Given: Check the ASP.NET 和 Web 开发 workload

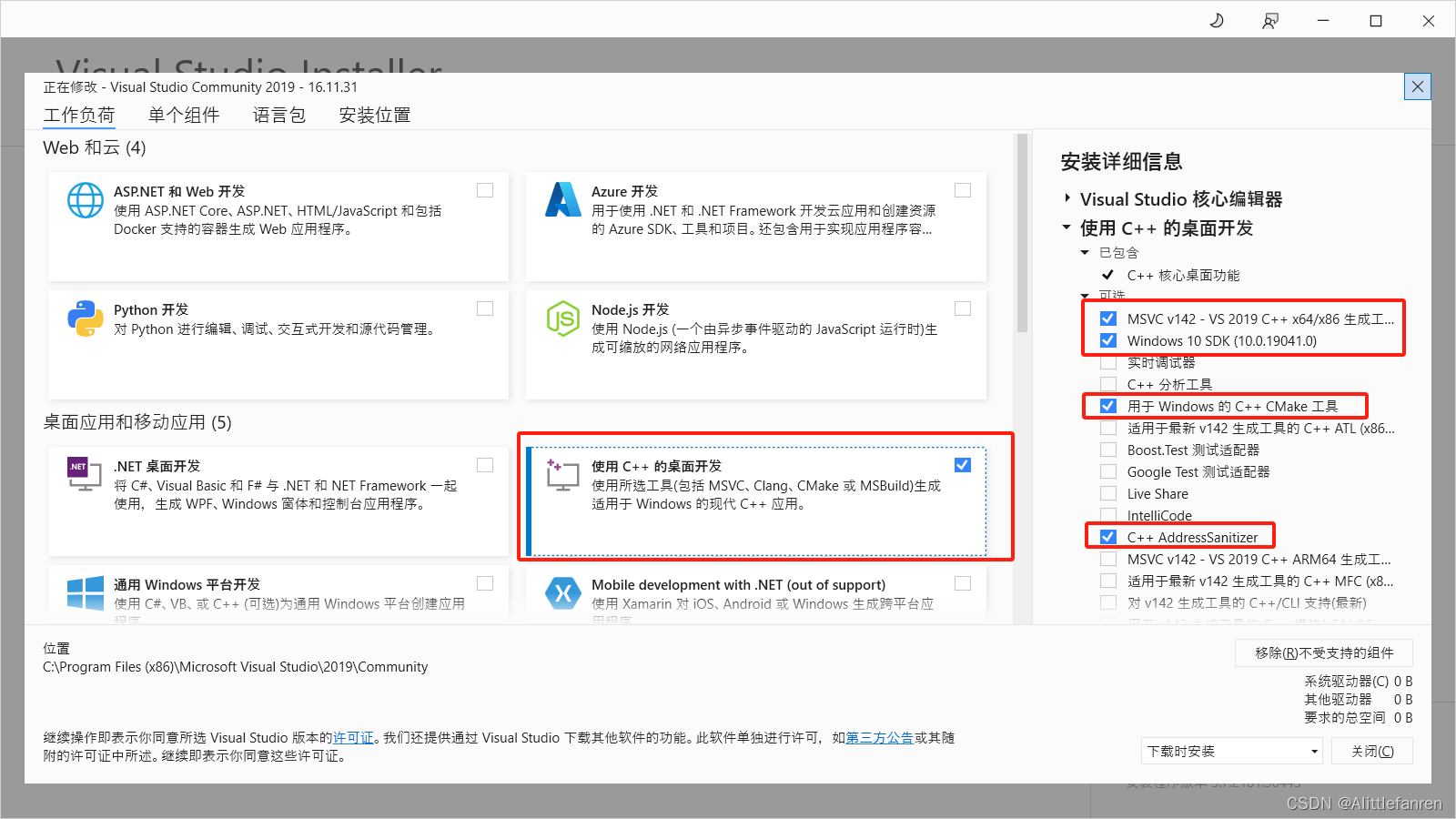Looking at the screenshot, I should point(485,190).
